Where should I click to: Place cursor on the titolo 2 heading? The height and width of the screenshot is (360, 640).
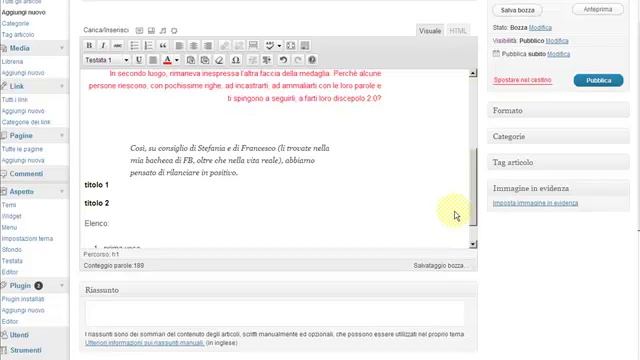97,203
